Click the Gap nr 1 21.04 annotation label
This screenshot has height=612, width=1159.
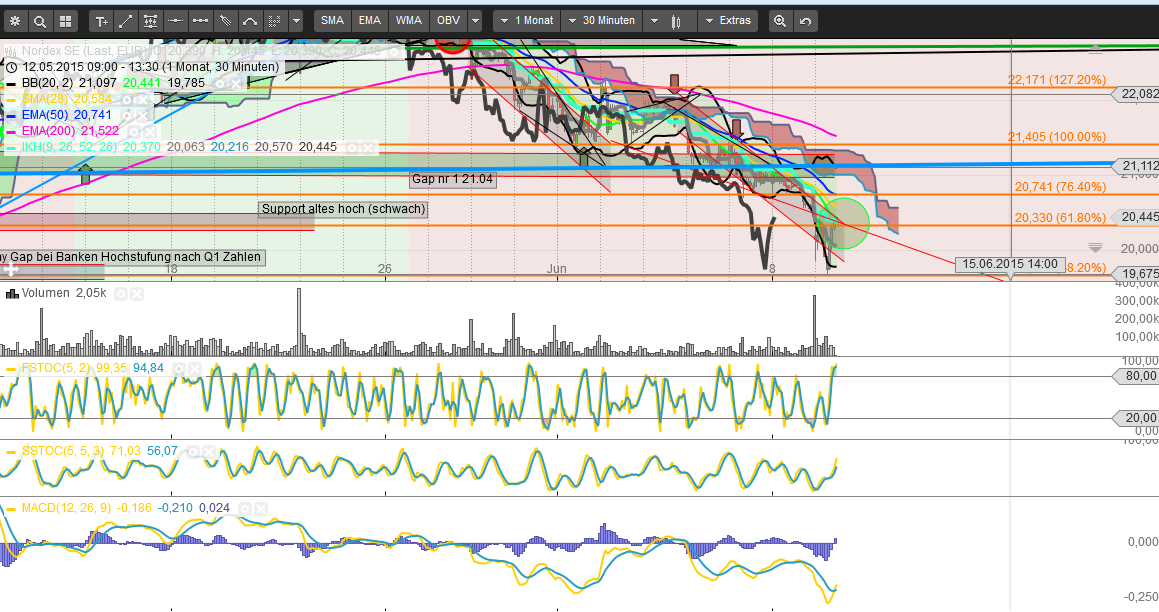pos(452,180)
